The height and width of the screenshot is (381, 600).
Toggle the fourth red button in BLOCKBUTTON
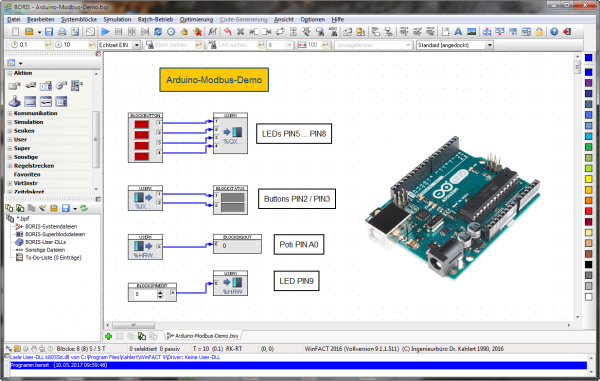pyautogui.click(x=142, y=156)
